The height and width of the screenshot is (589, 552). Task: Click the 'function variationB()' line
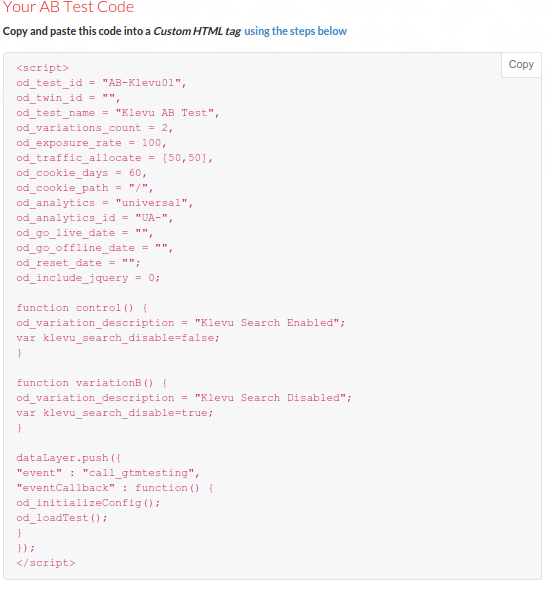pyautogui.click(x=92, y=384)
